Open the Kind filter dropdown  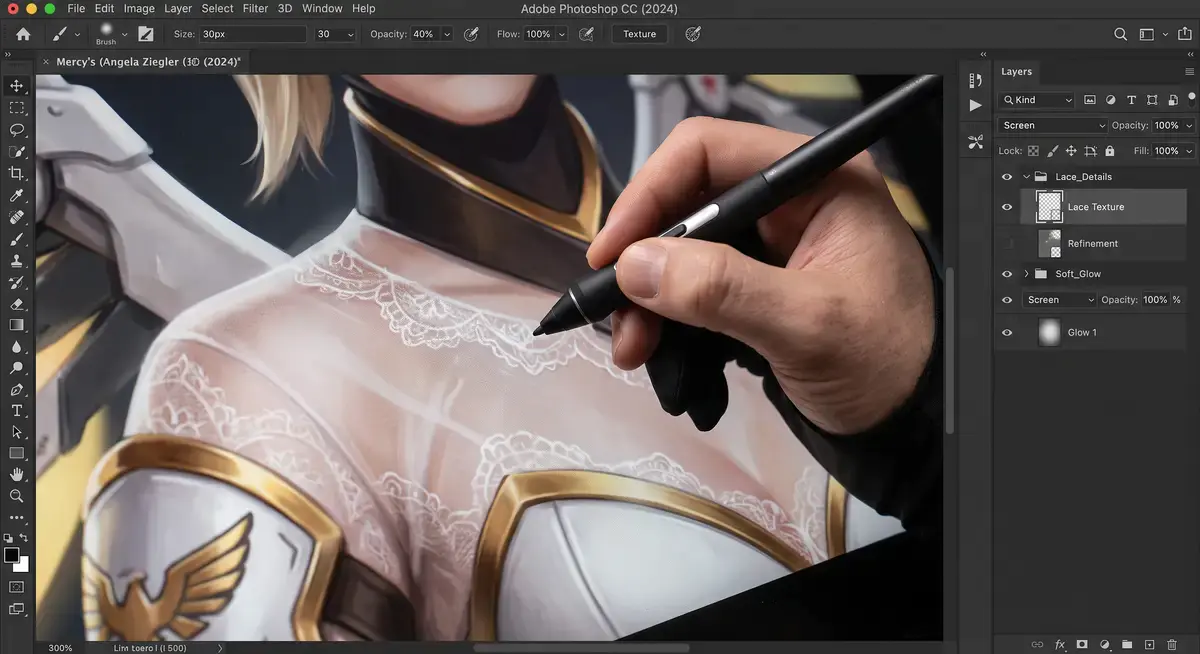tap(1036, 100)
